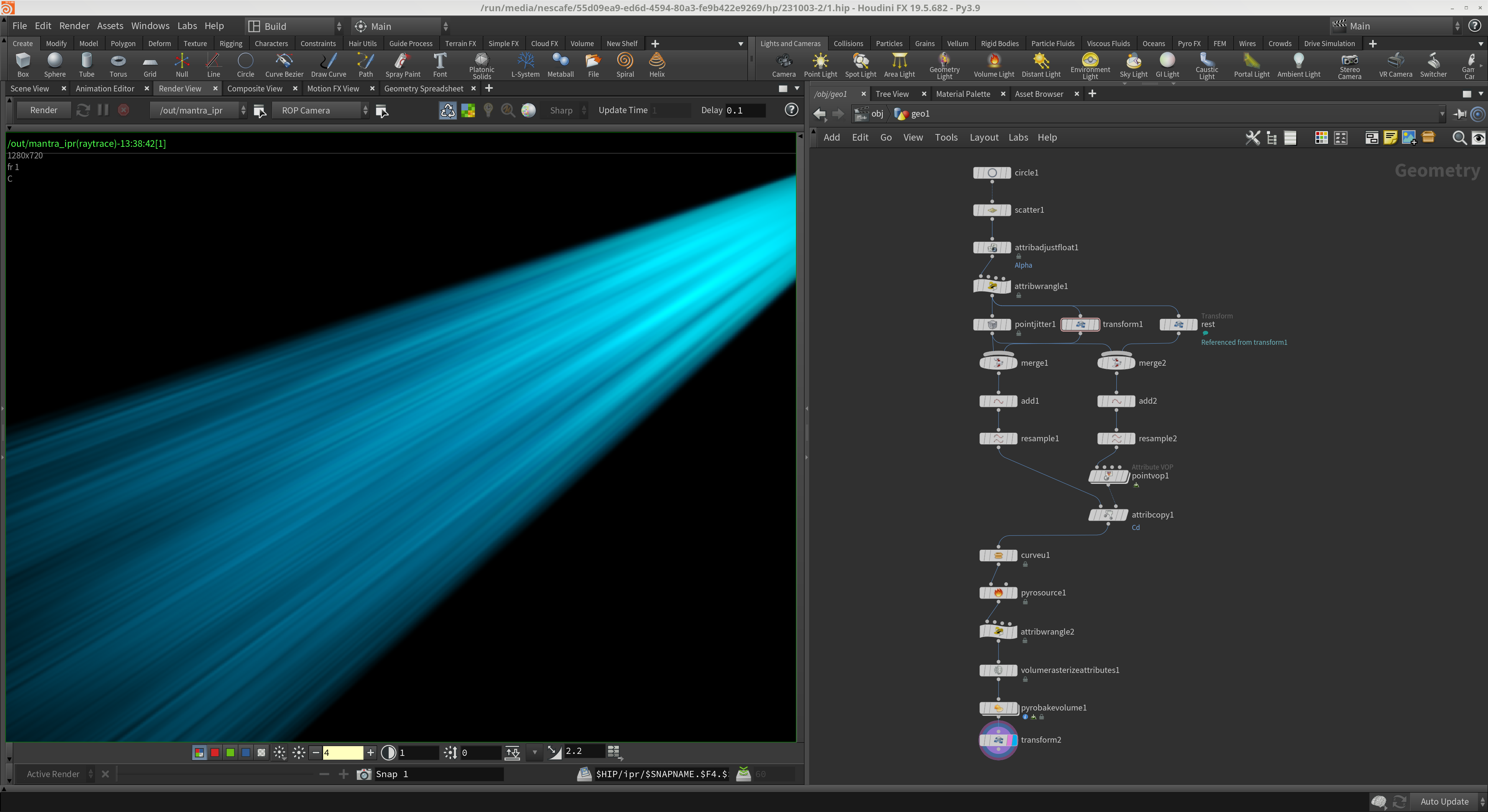This screenshot has width=1488, height=812.
Task: Open the Auto Update mode dropdown
Action: (x=1449, y=802)
